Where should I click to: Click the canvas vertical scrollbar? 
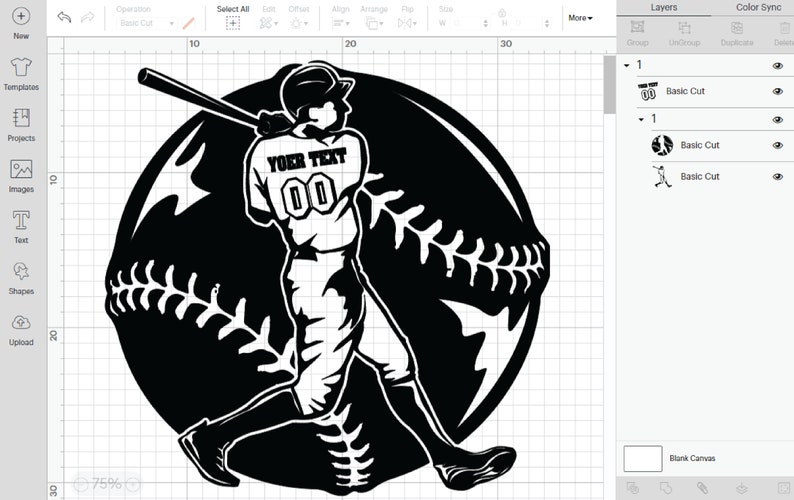(x=610, y=85)
